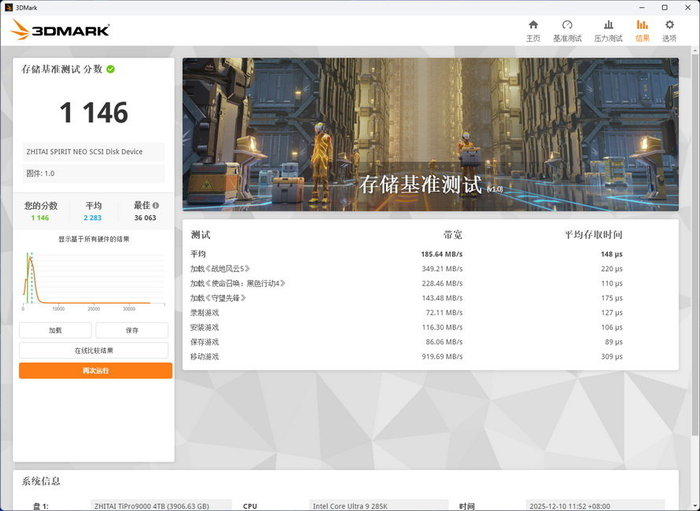Image resolution: width=700 pixels, height=511 pixels.
Task: Click the score distribution chart
Action: coord(94,280)
